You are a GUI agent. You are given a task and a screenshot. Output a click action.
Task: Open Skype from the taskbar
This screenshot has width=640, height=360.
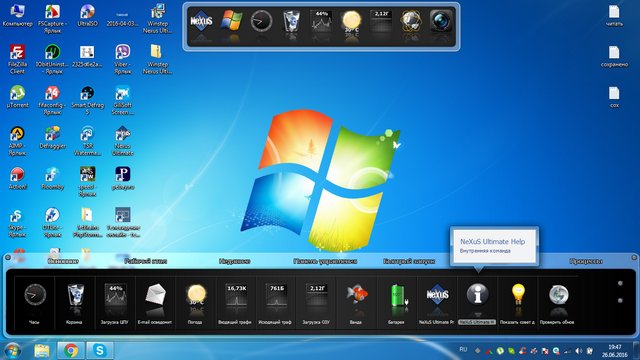pyautogui.click(x=100, y=350)
